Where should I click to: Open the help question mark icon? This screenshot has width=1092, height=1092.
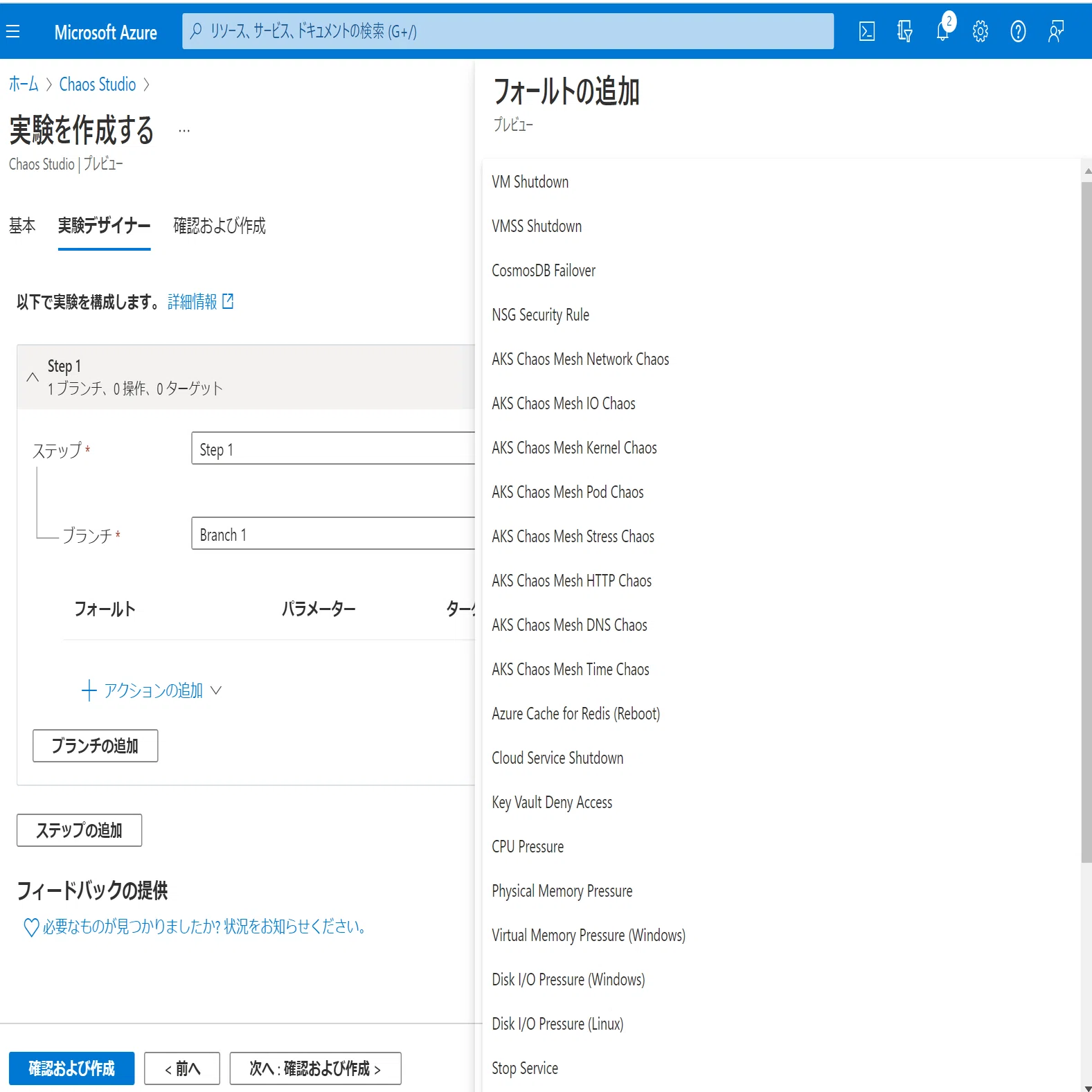coord(1018,31)
